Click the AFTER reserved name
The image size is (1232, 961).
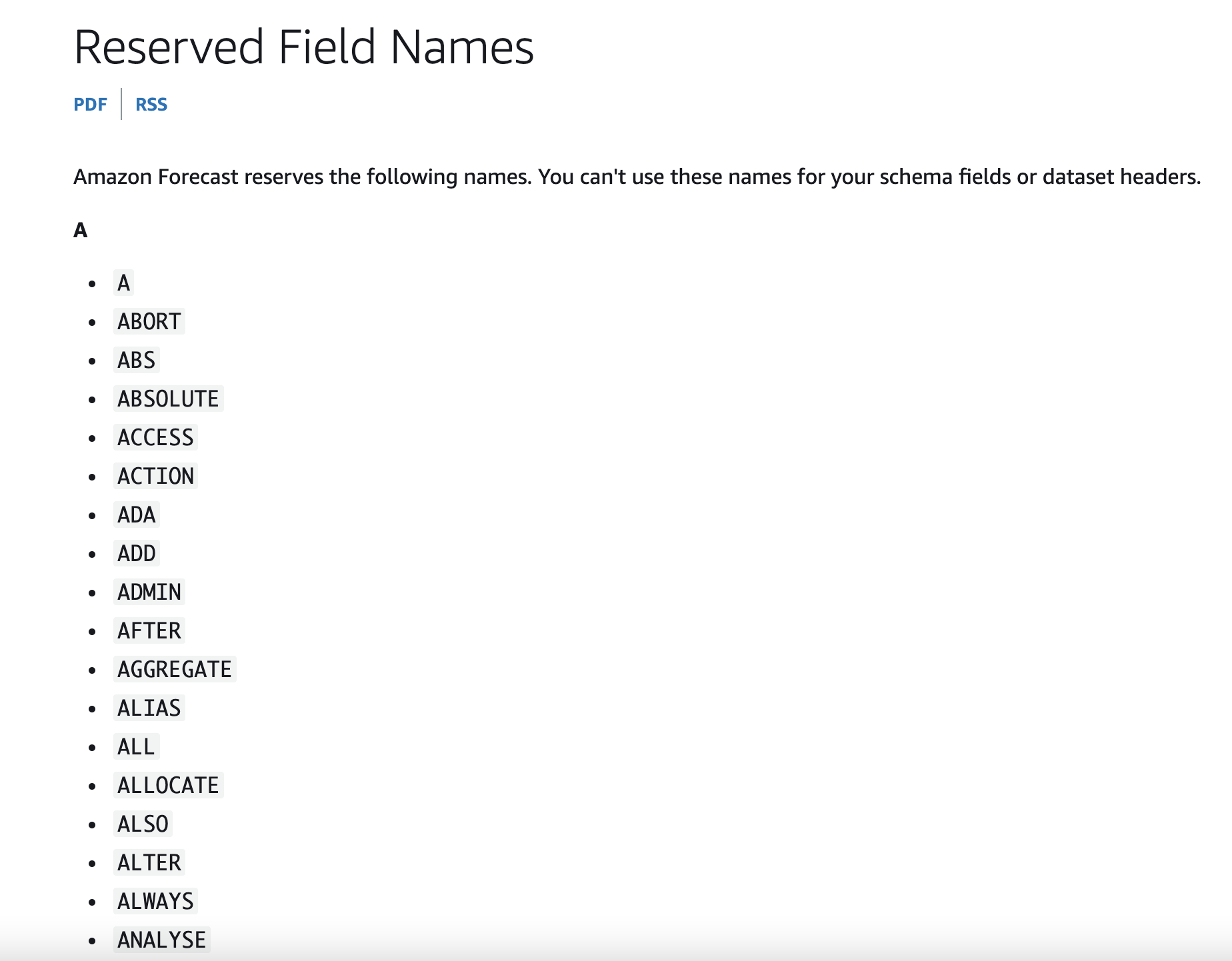[x=149, y=631]
